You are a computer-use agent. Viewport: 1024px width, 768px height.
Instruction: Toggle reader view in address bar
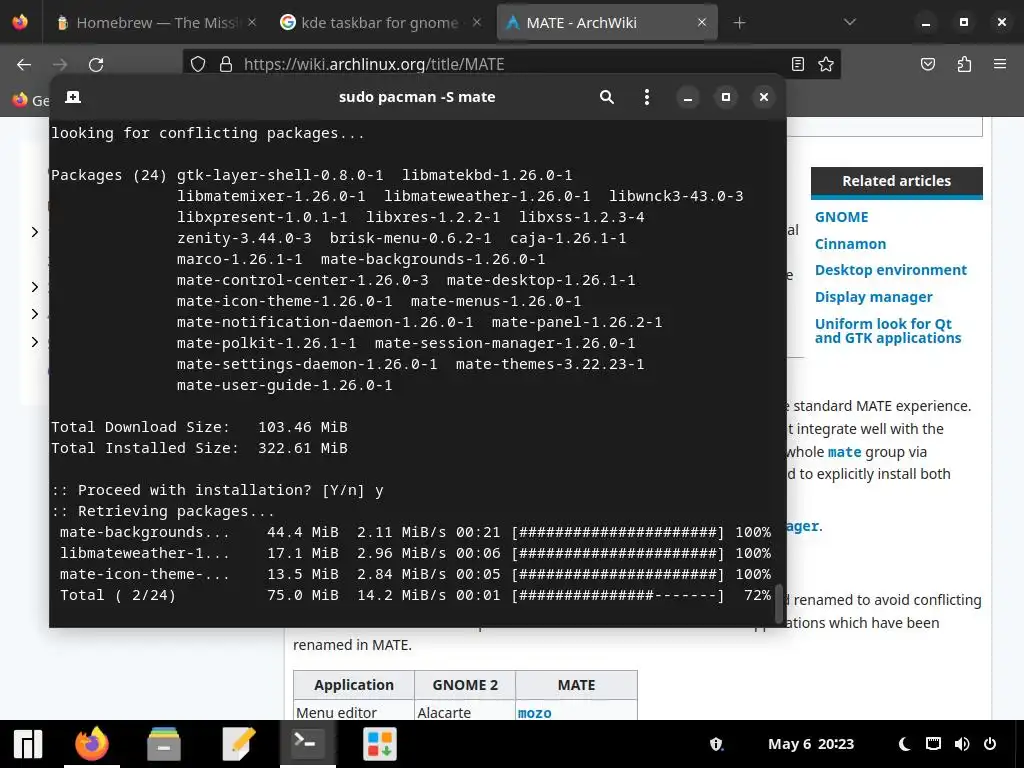[797, 64]
